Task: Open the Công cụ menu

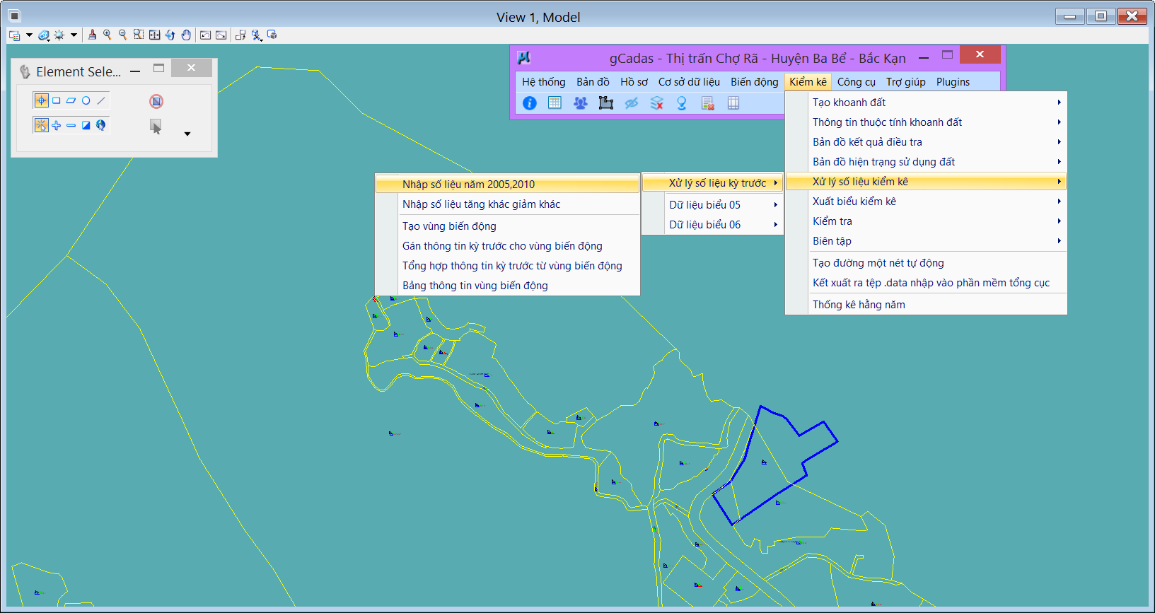Action: click(856, 82)
